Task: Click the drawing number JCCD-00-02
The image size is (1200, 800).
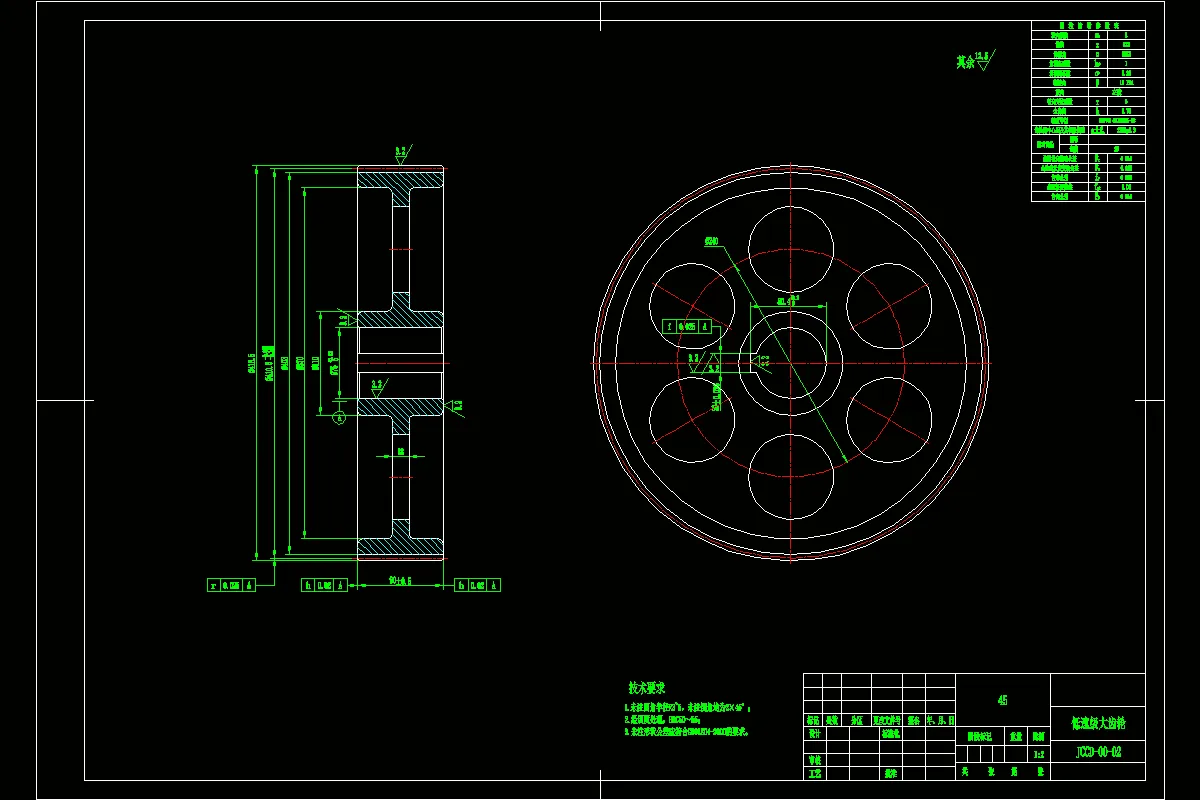Action: tap(1098, 752)
